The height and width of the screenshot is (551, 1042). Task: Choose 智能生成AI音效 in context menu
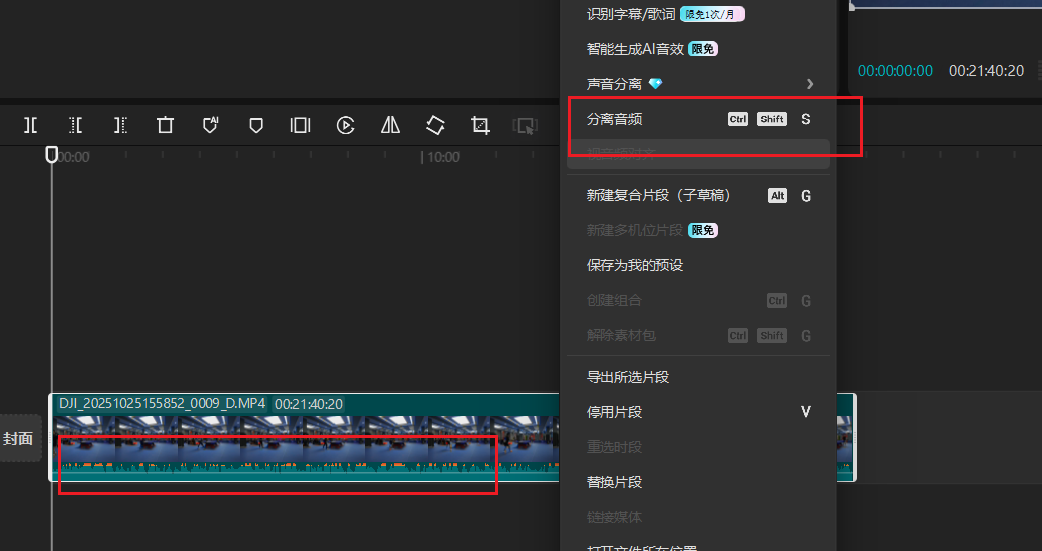click(x=635, y=49)
